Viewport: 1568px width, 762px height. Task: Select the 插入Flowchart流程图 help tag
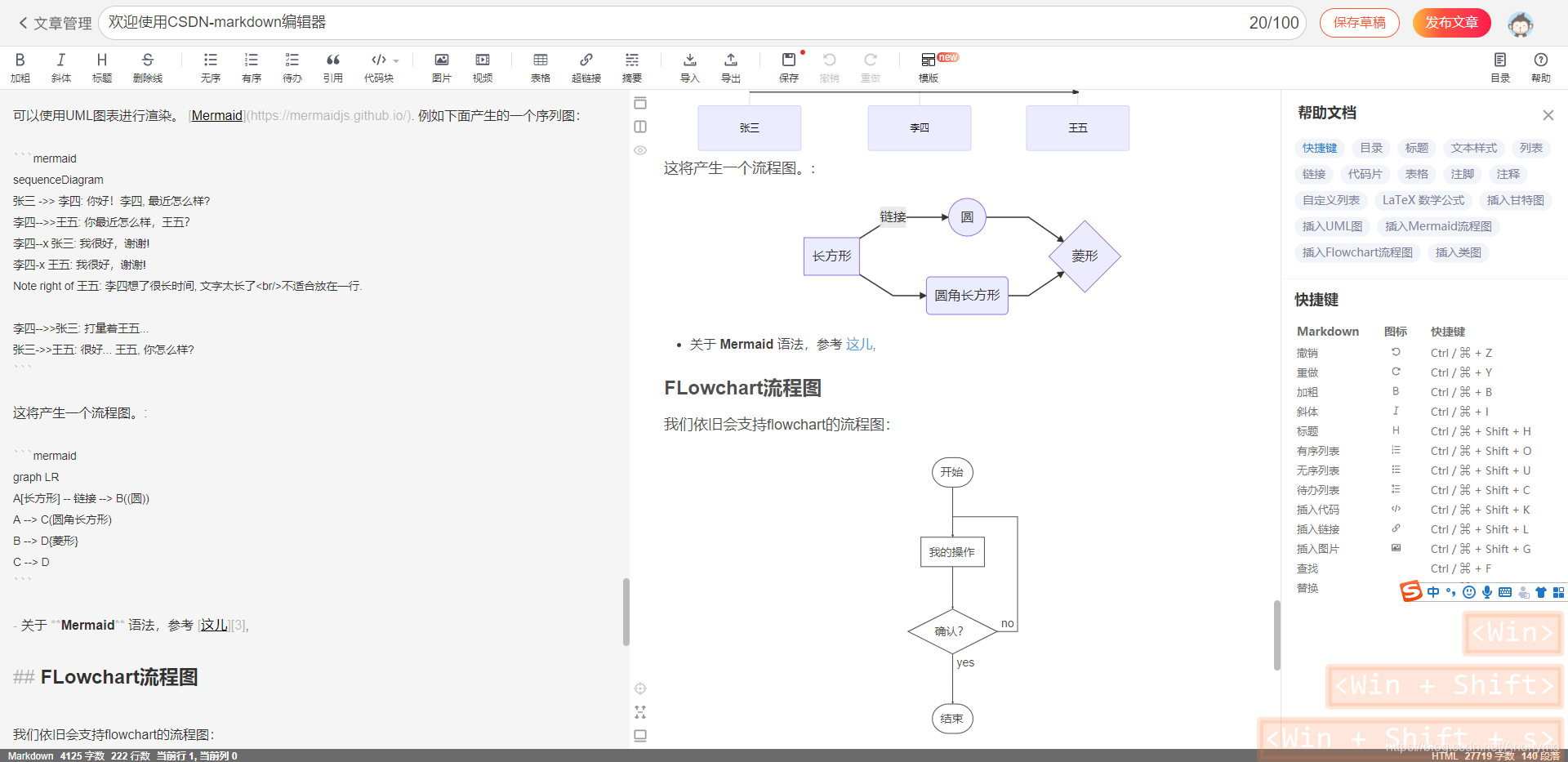pyautogui.click(x=1358, y=252)
